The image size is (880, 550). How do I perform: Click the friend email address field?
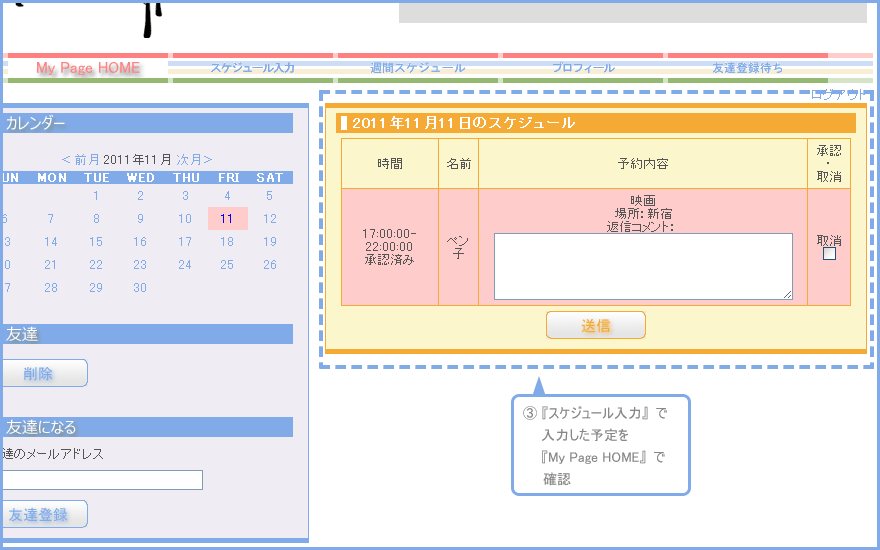click(102, 480)
